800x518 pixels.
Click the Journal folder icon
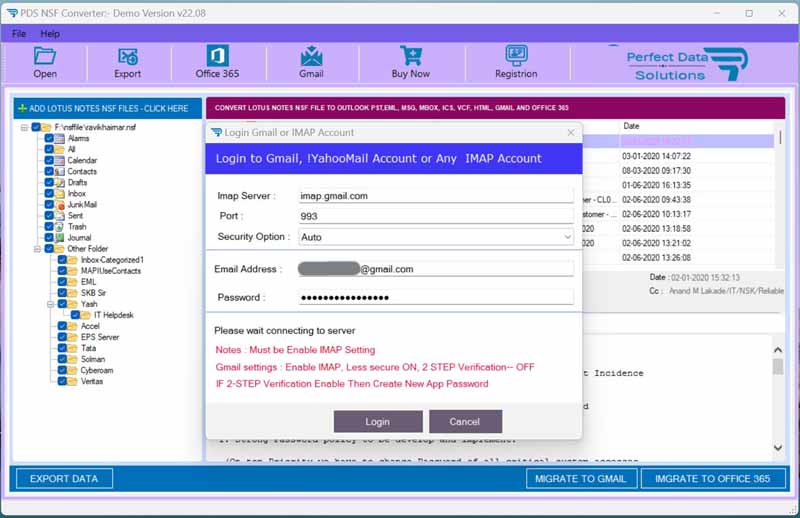pos(60,238)
